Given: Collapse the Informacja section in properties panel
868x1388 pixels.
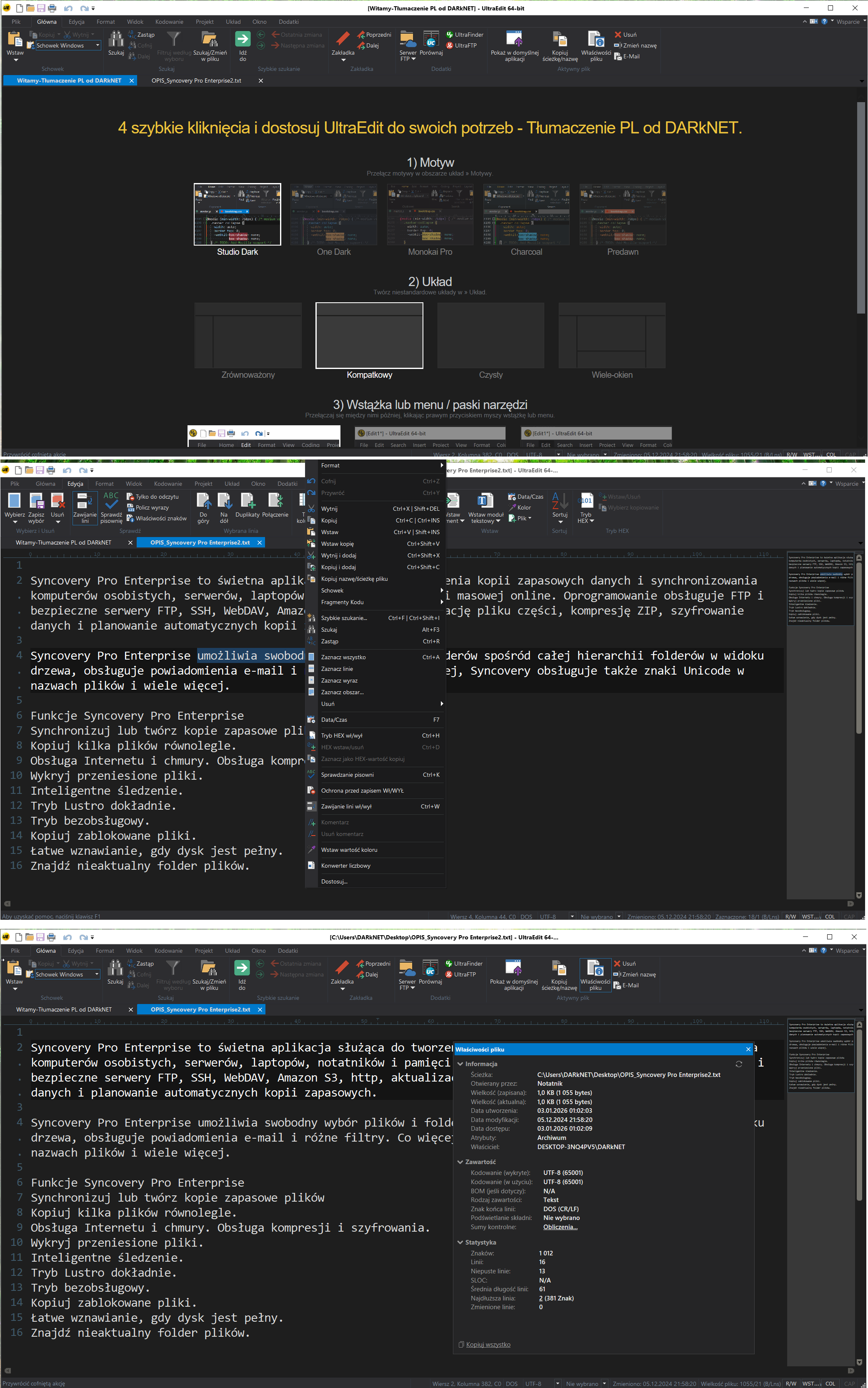Looking at the screenshot, I should 460,1064.
